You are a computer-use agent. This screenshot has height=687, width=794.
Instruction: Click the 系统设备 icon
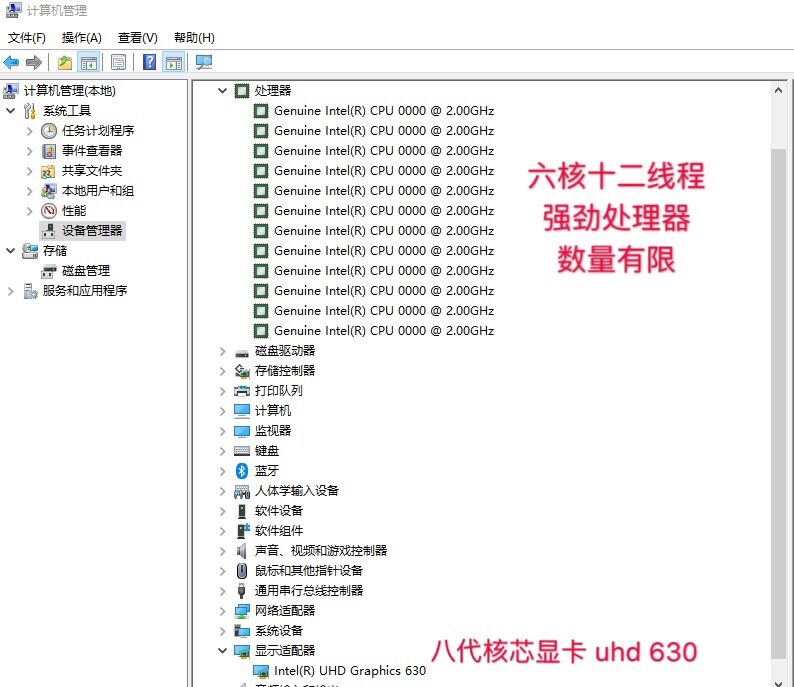click(x=242, y=631)
